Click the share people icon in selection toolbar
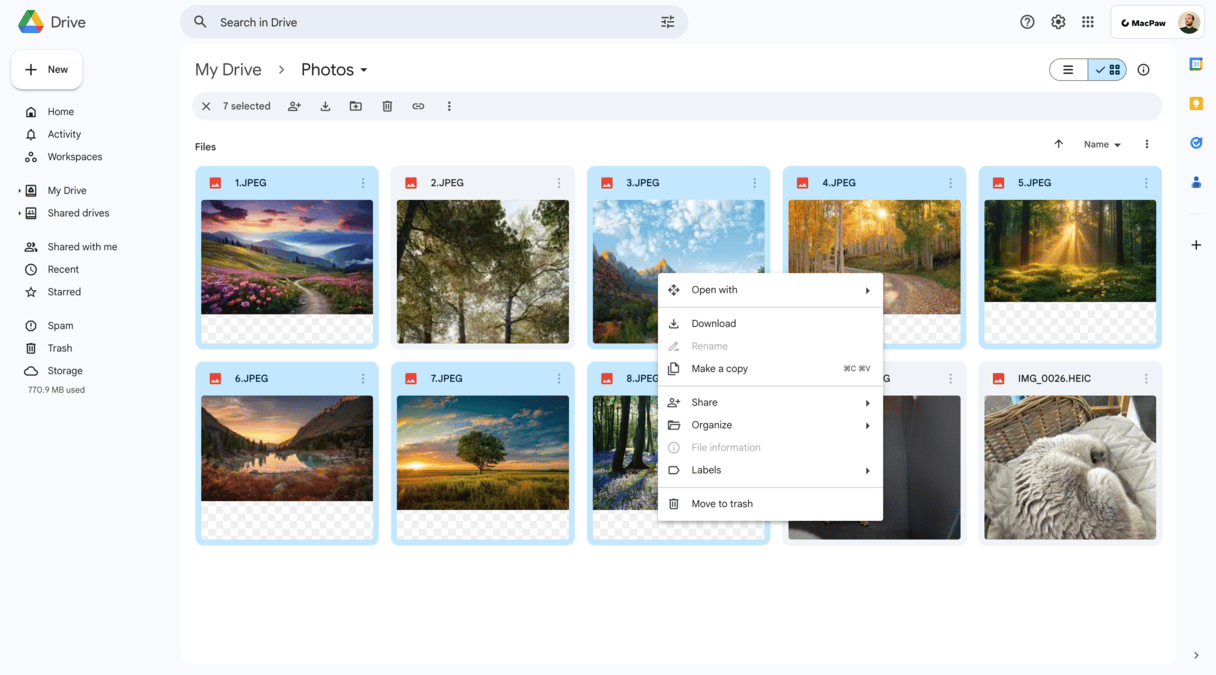The width and height of the screenshot is (1216, 675). pyautogui.click(x=294, y=106)
